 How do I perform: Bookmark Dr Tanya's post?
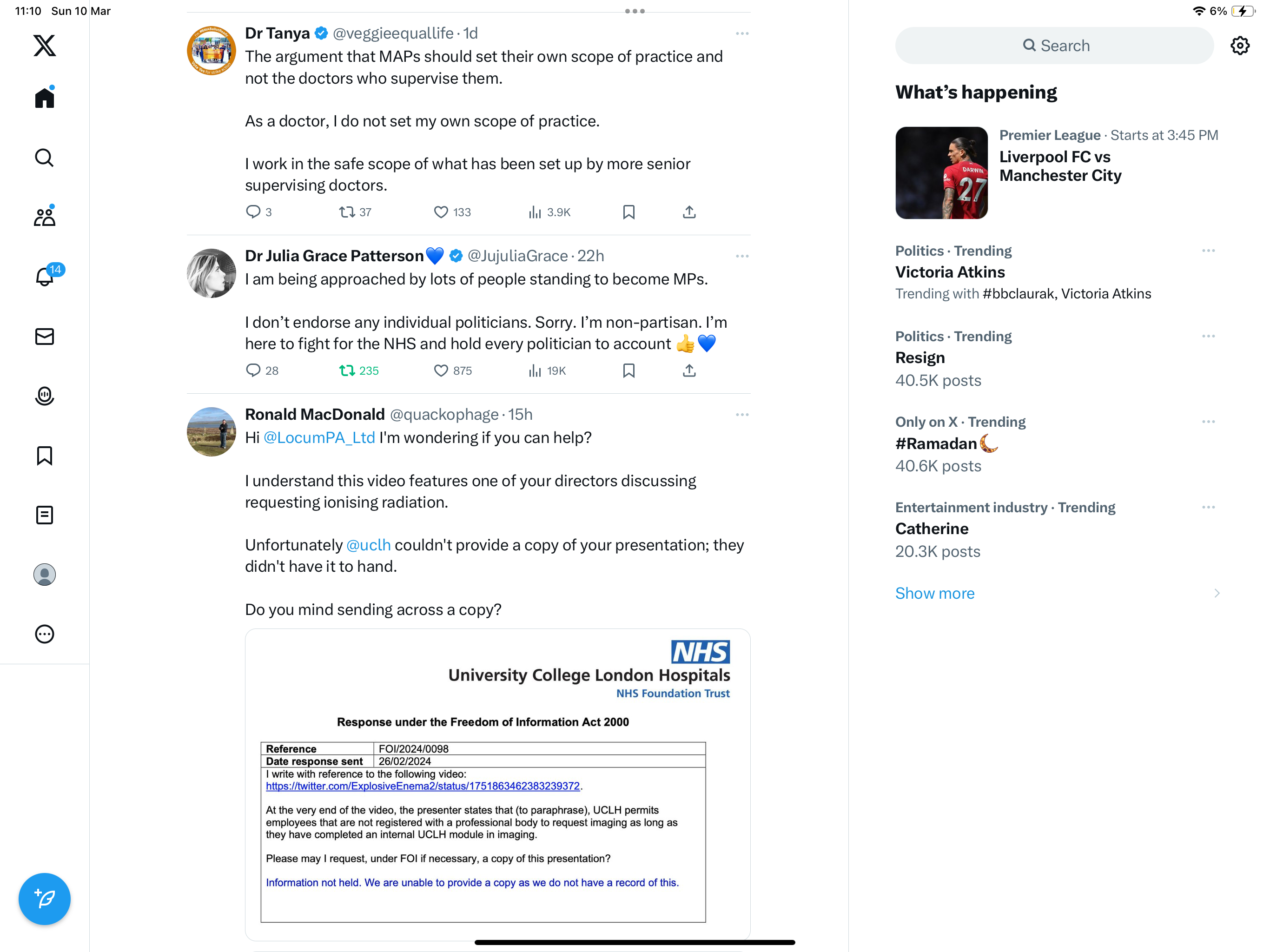[x=628, y=212]
